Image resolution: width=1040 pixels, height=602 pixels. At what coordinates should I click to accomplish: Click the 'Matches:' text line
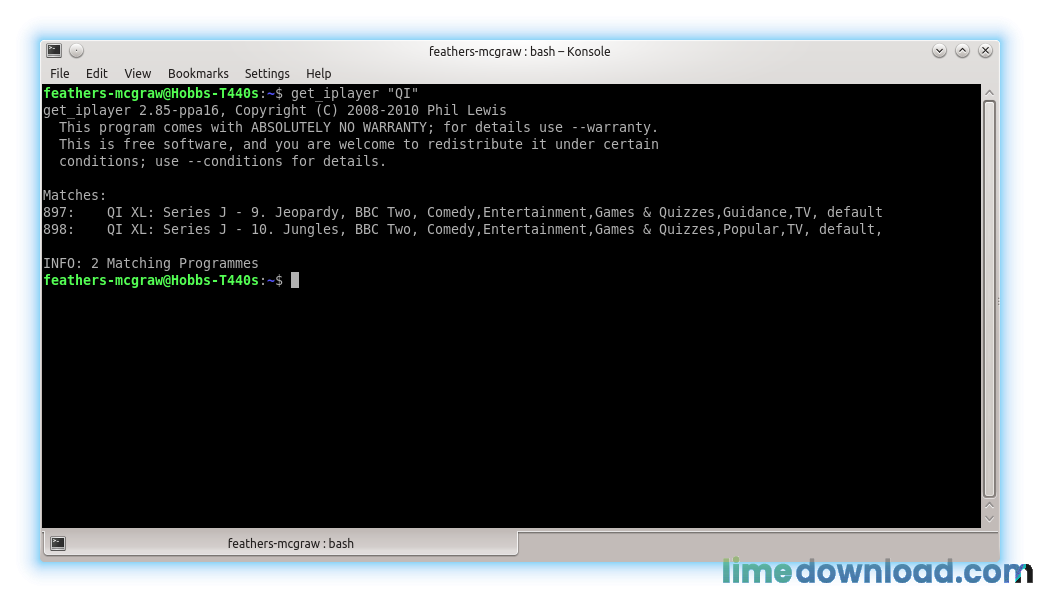74,196
